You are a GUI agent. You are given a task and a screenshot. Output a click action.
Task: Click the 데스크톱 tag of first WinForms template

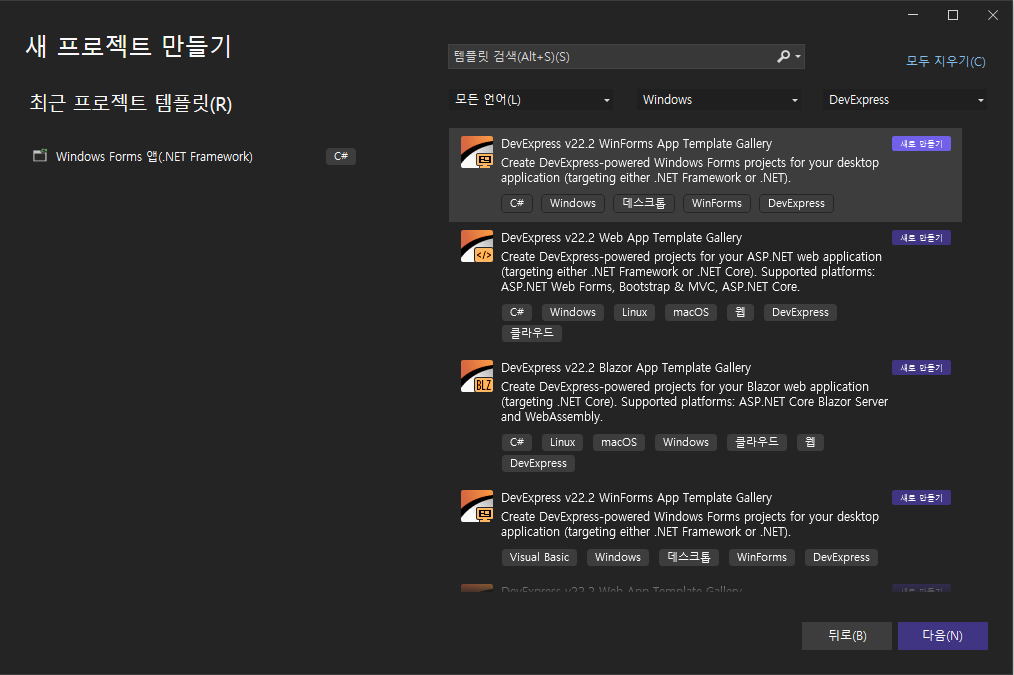[x=643, y=203]
